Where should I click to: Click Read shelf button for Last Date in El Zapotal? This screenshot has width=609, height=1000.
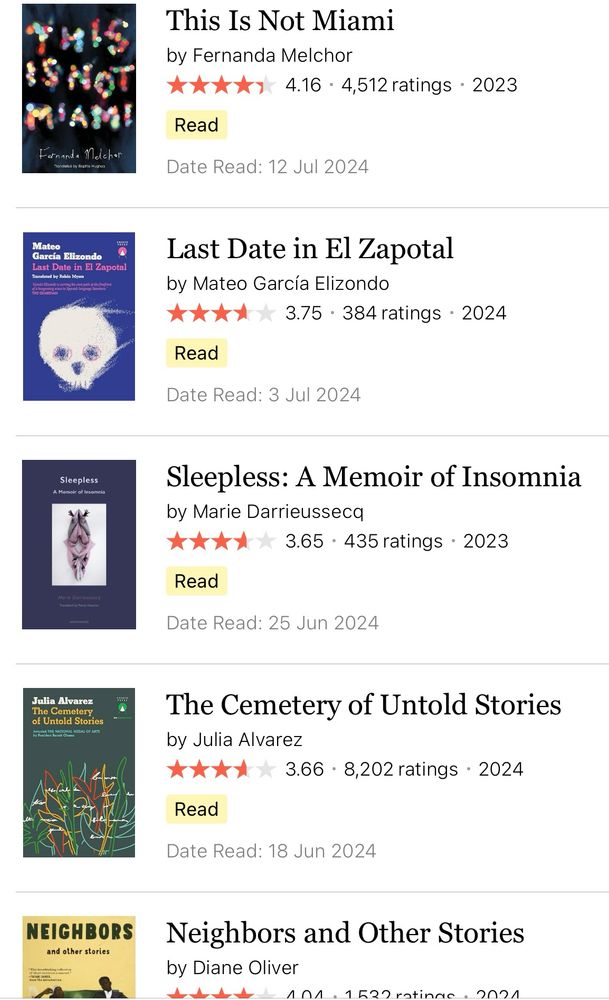(x=196, y=353)
